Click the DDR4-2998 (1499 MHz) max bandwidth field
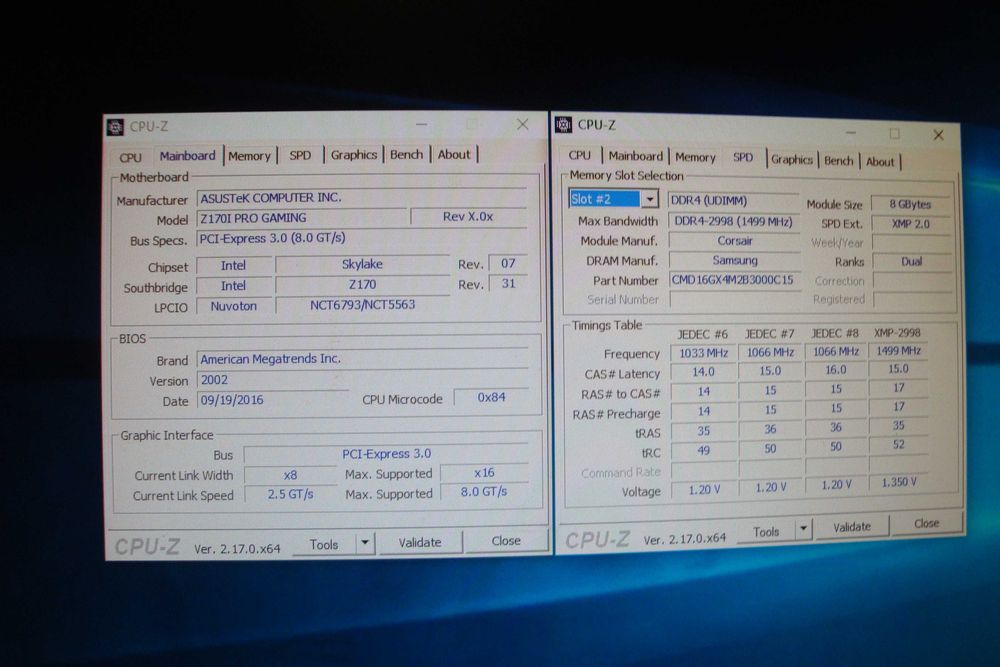Viewport: 1000px width, 667px height. (733, 221)
